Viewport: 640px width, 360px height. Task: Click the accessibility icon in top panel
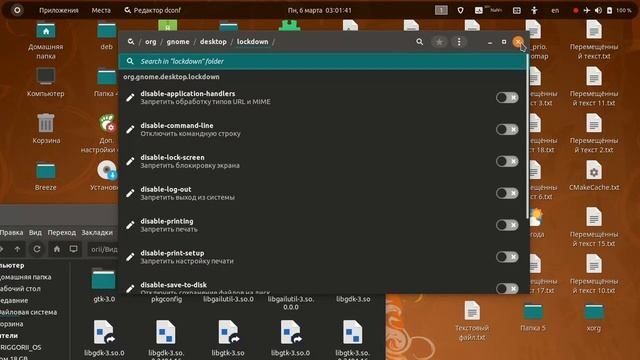pyautogui.click(x=534, y=10)
